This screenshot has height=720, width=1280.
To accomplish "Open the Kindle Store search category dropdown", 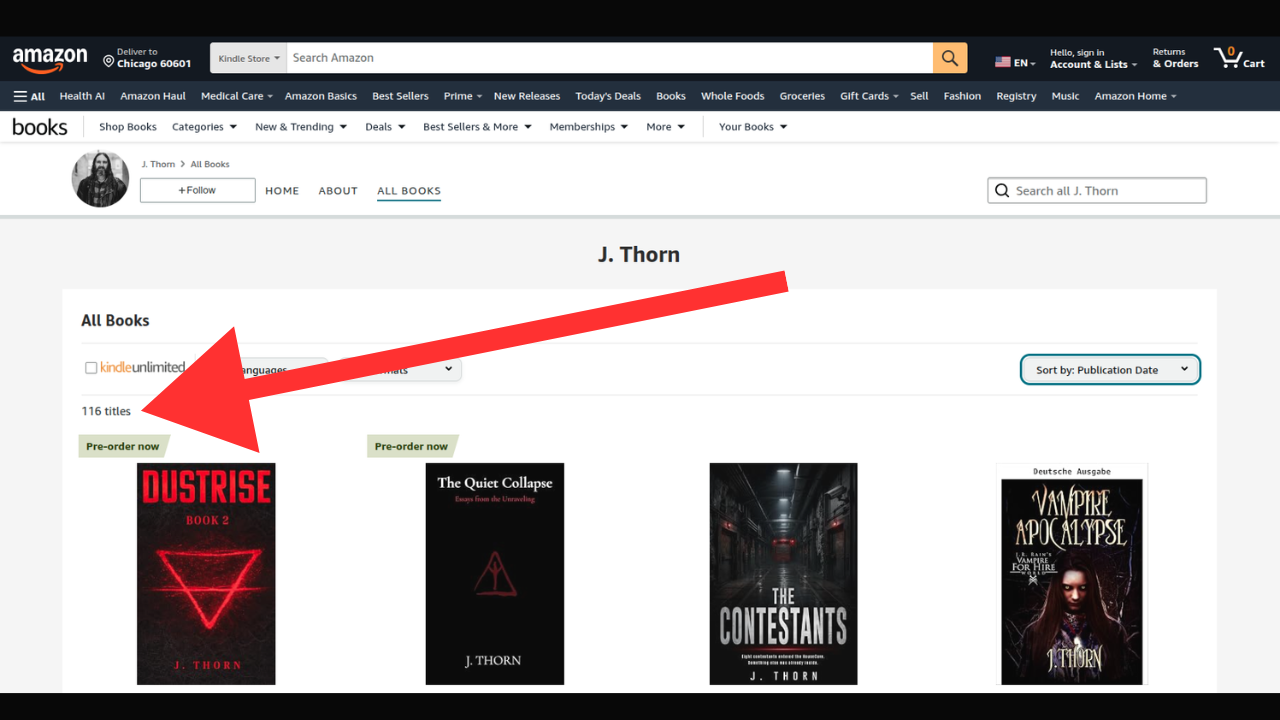I will 248,58.
